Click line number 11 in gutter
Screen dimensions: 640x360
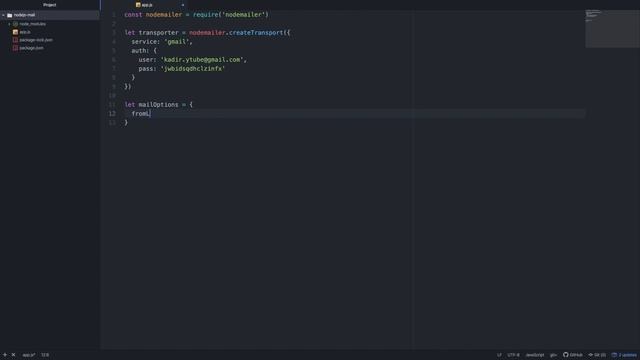click(112, 104)
